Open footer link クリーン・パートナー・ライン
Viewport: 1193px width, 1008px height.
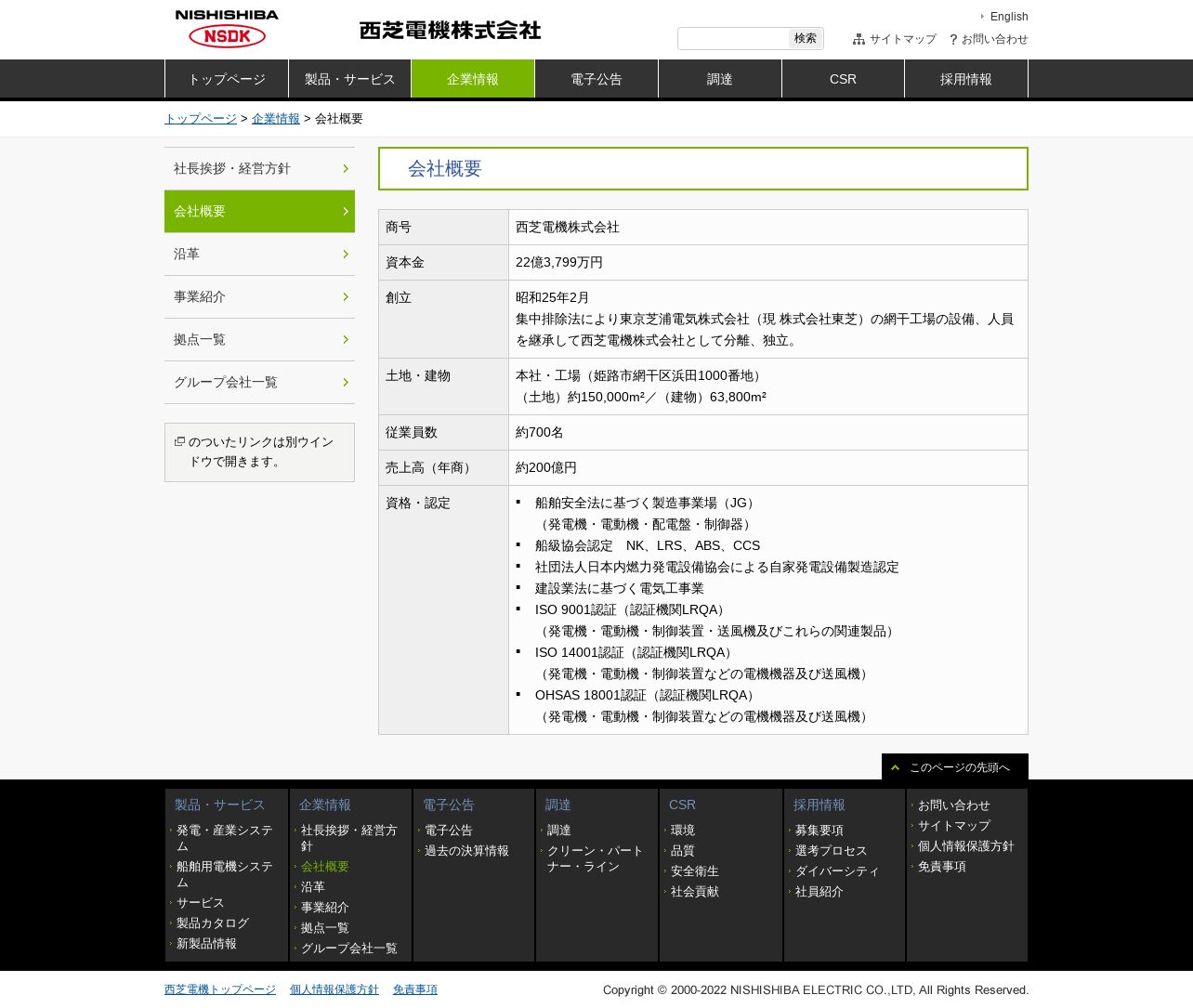[x=595, y=858]
